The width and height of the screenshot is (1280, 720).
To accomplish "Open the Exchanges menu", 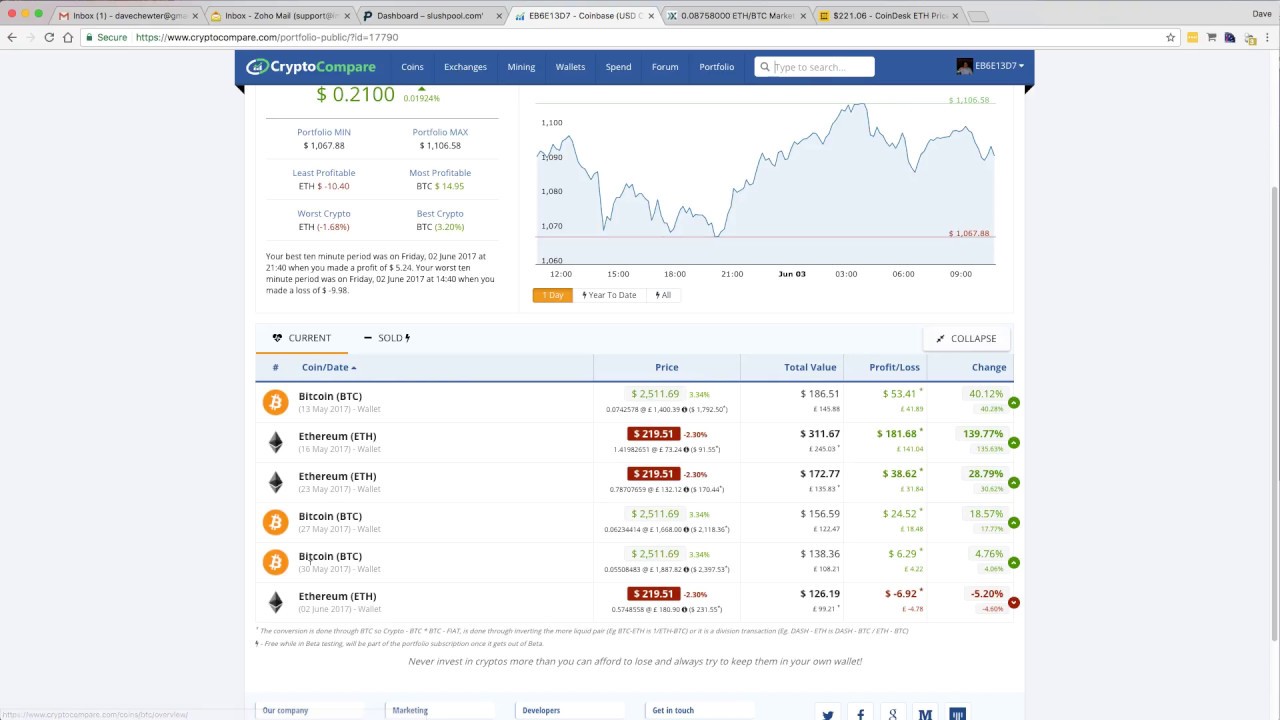I will coord(465,67).
